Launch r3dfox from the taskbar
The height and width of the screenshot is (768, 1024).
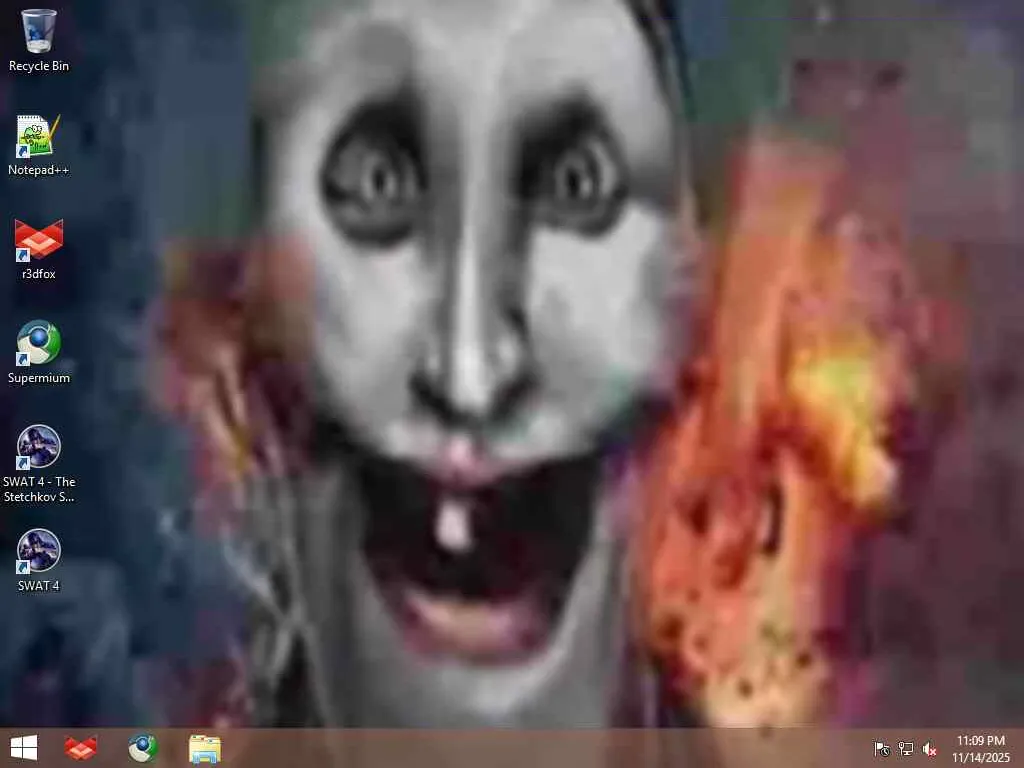(81, 748)
